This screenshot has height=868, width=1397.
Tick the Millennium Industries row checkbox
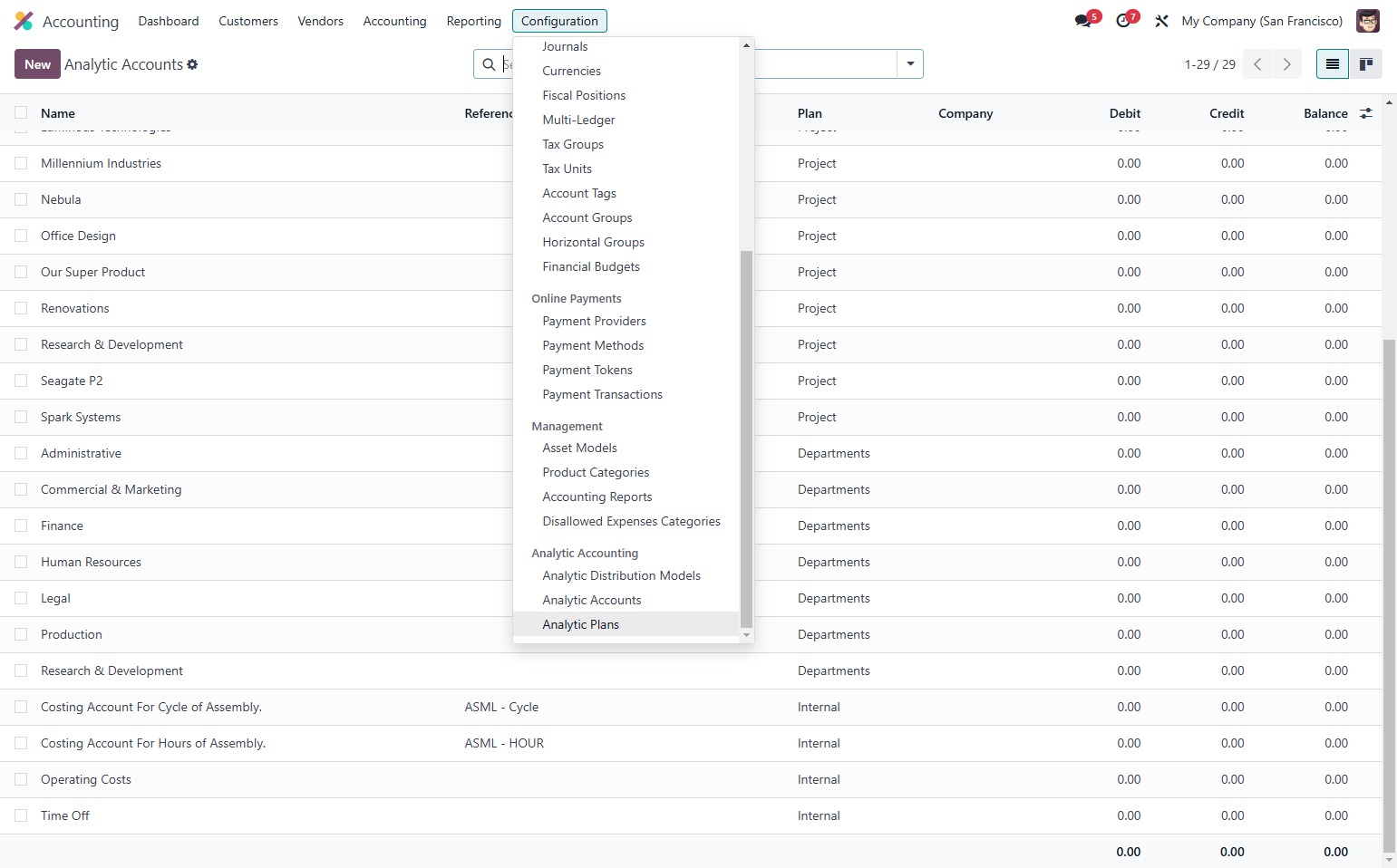[21, 163]
